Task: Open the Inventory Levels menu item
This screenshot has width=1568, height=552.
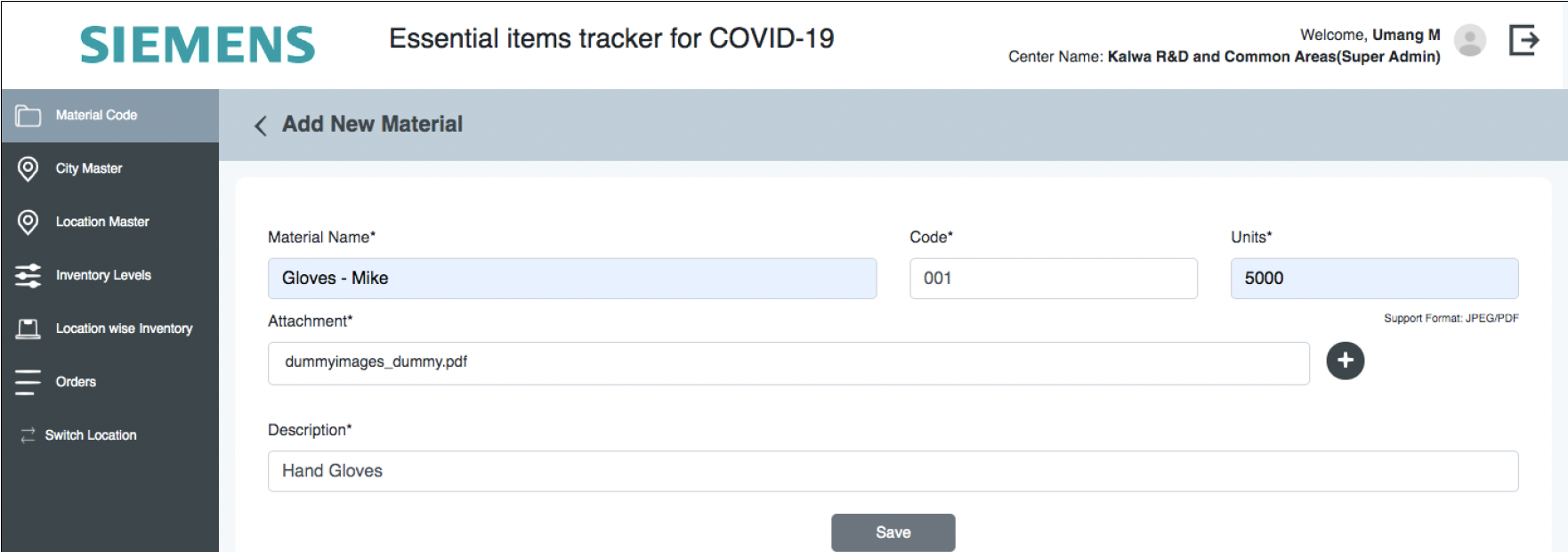Action: [103, 275]
